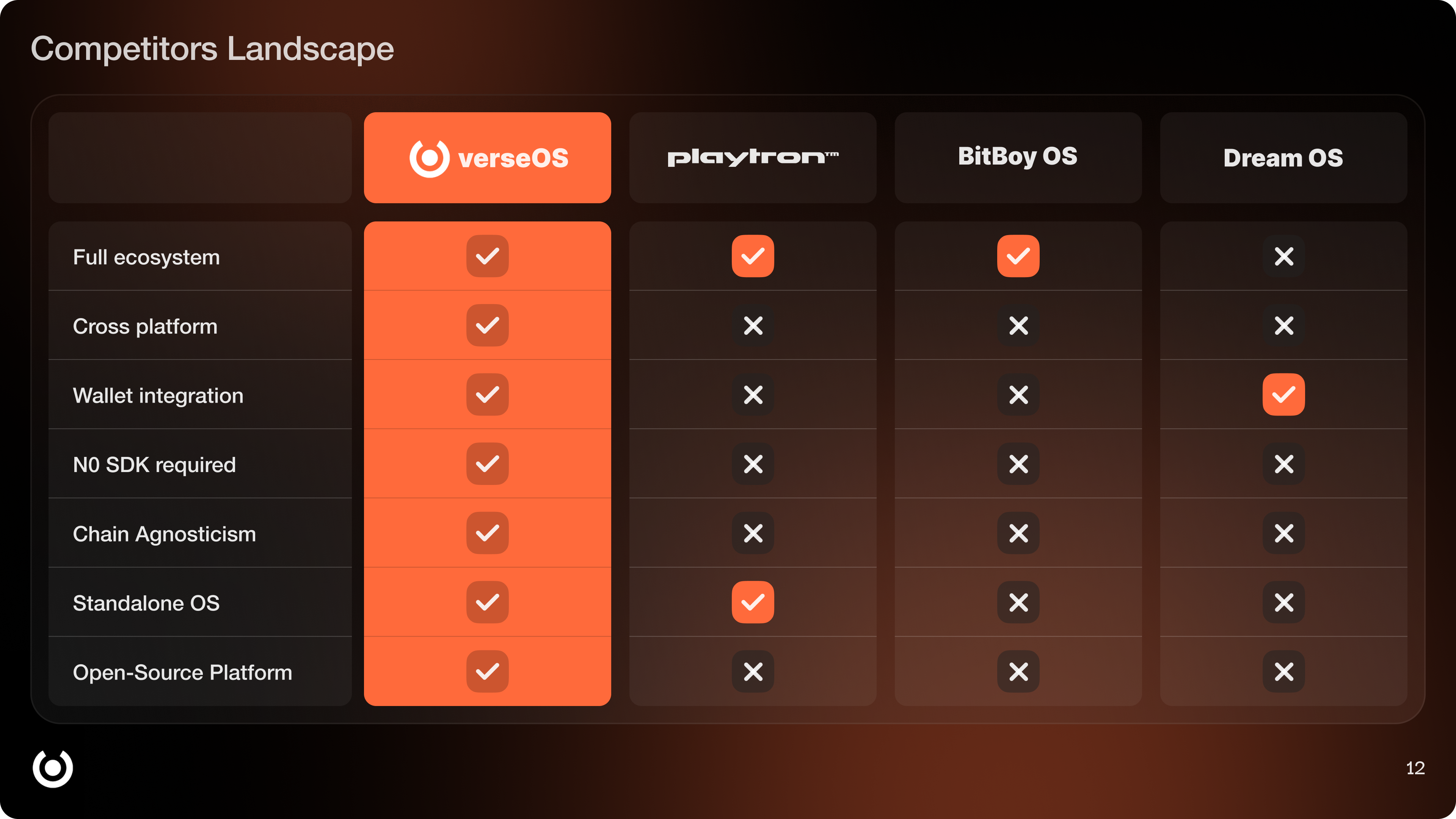The image size is (1456, 819).
Task: Toggle Playtron Standalone OS checkmark
Action: click(753, 602)
